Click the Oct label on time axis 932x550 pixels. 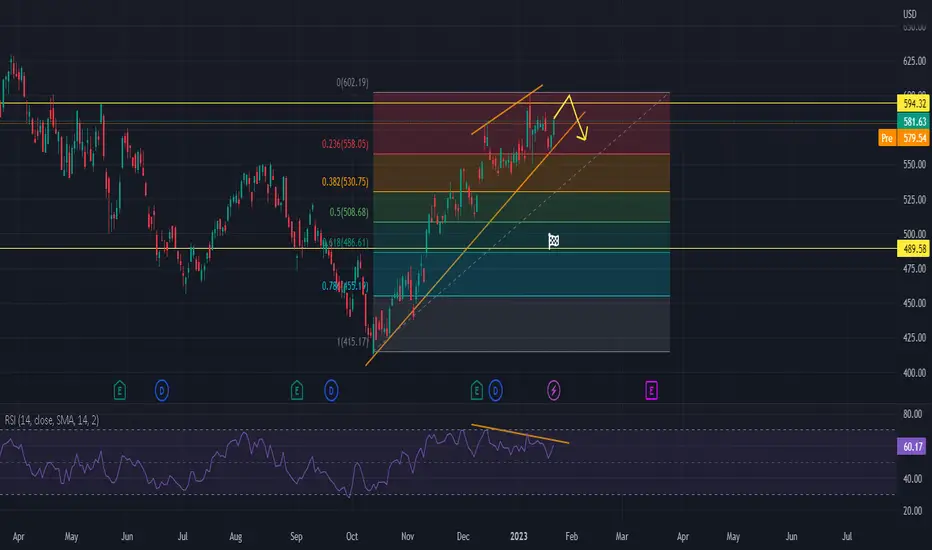(x=352, y=536)
